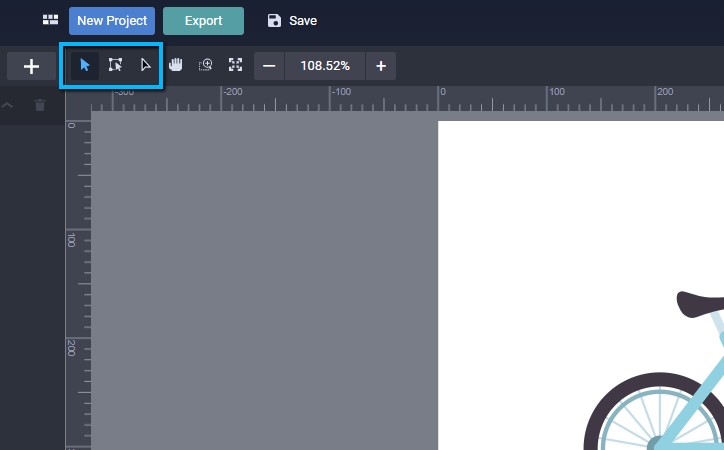Click the 108.52% zoom value field
The image size is (724, 450).
click(x=325, y=66)
